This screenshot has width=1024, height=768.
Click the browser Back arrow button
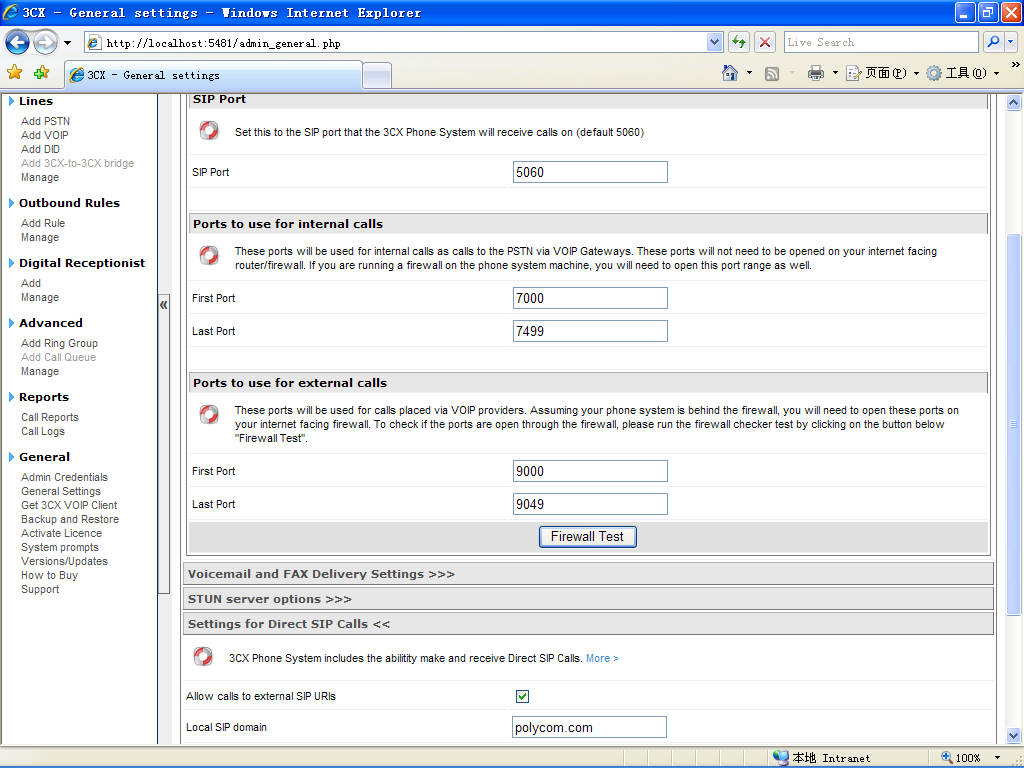tap(18, 42)
